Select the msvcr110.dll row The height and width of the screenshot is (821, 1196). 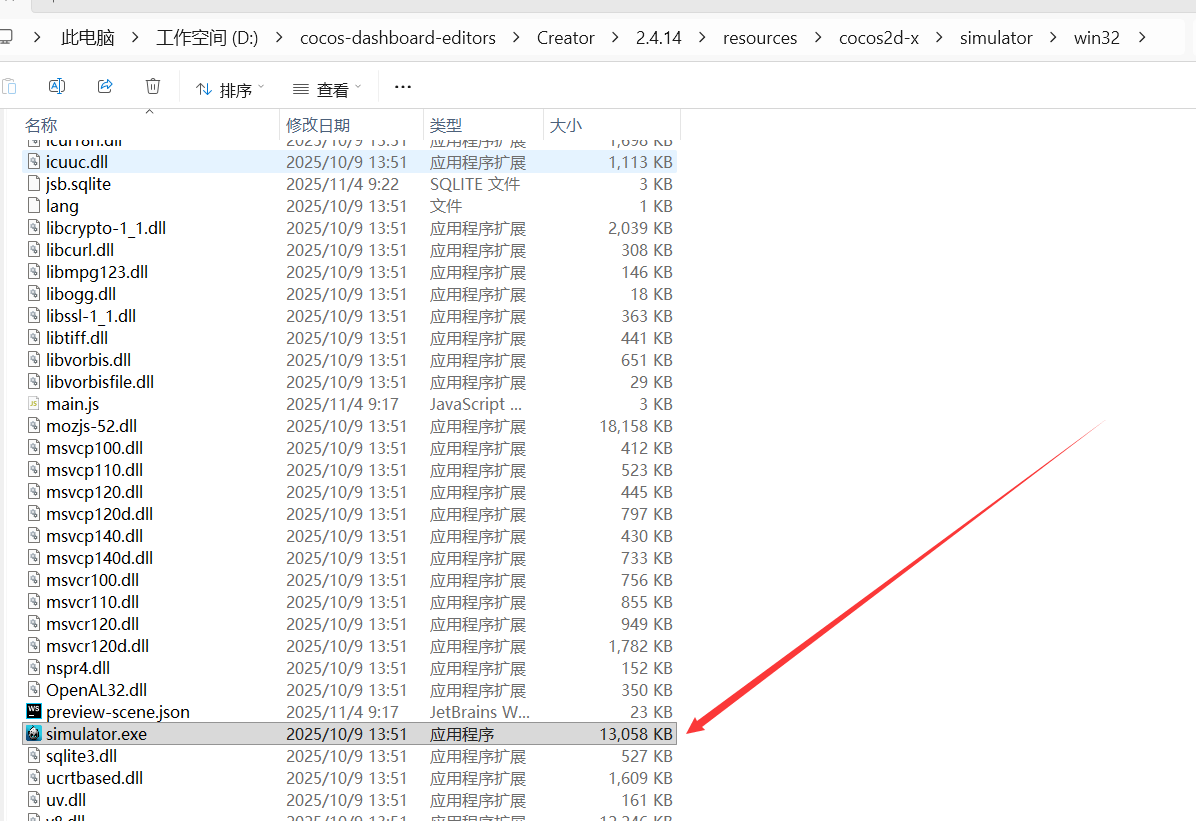pos(349,602)
